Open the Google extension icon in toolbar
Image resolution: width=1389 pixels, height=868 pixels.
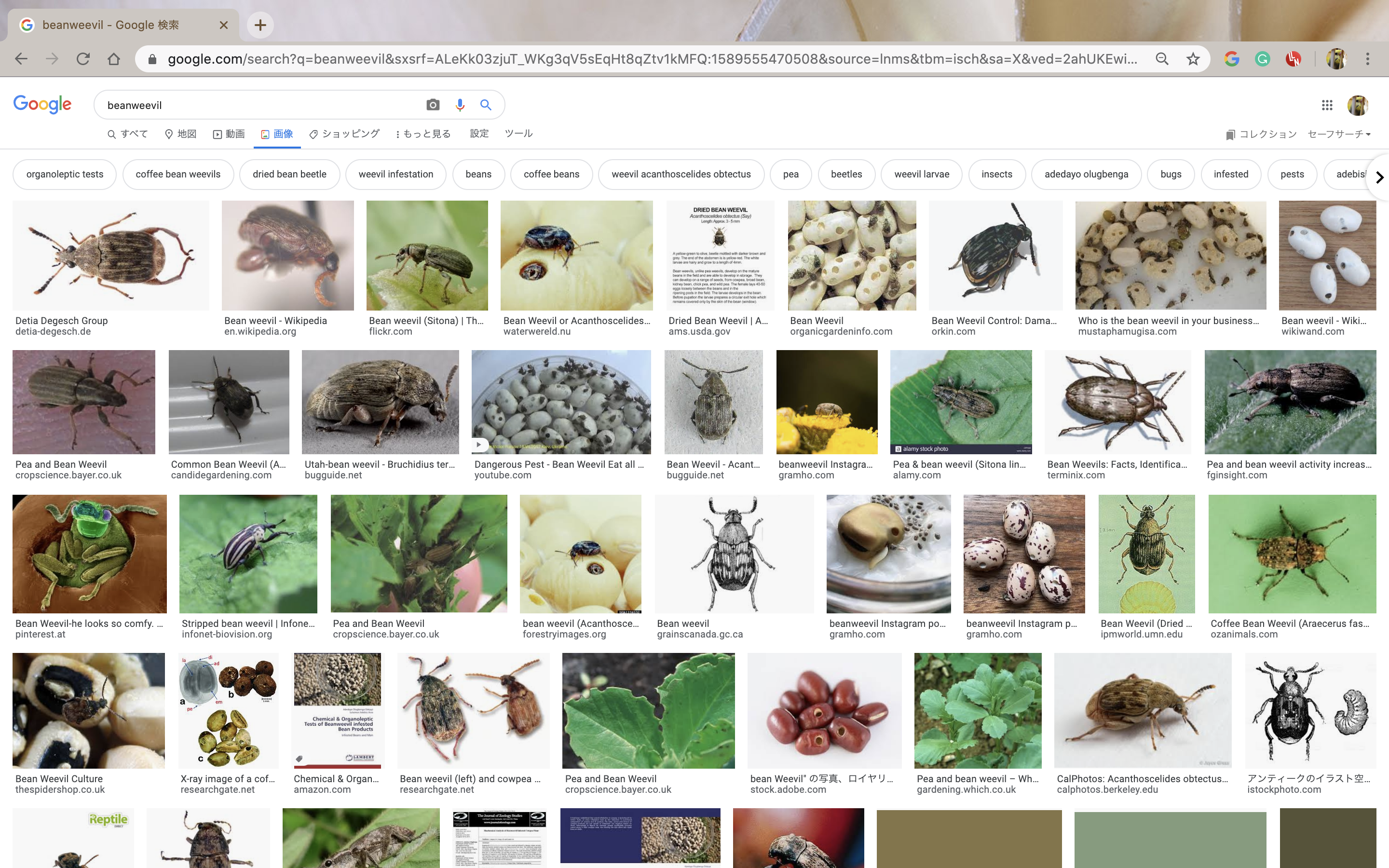pyautogui.click(x=1232, y=58)
